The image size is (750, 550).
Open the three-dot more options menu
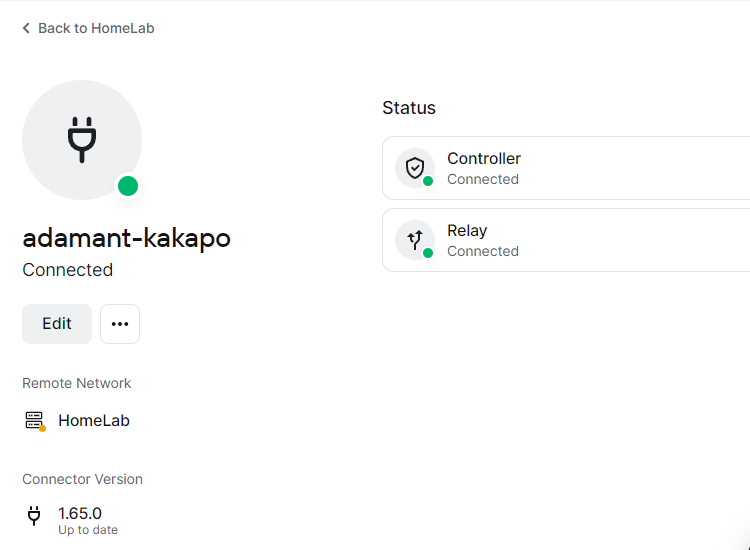pos(120,324)
